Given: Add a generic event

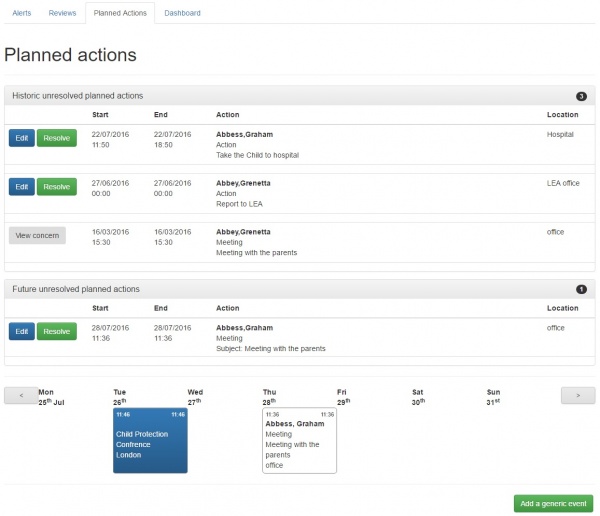Looking at the screenshot, I should pos(553,503).
